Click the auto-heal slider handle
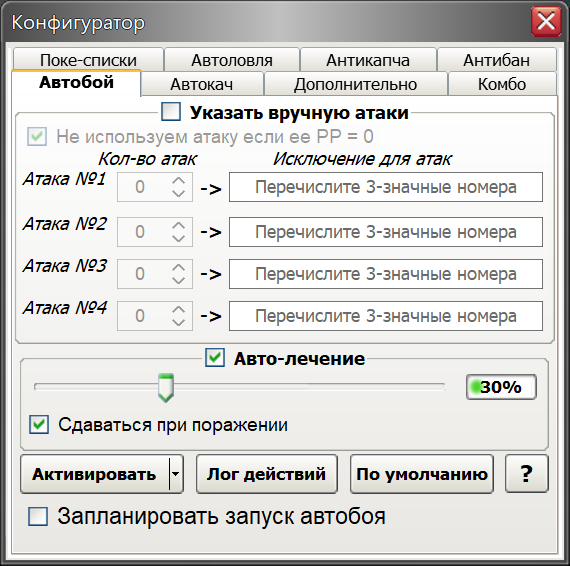 point(166,388)
